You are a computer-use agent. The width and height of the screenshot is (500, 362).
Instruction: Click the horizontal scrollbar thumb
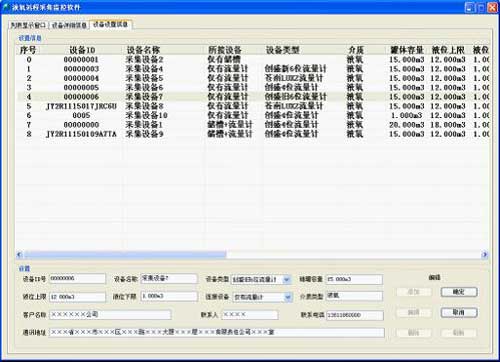click(x=125, y=255)
